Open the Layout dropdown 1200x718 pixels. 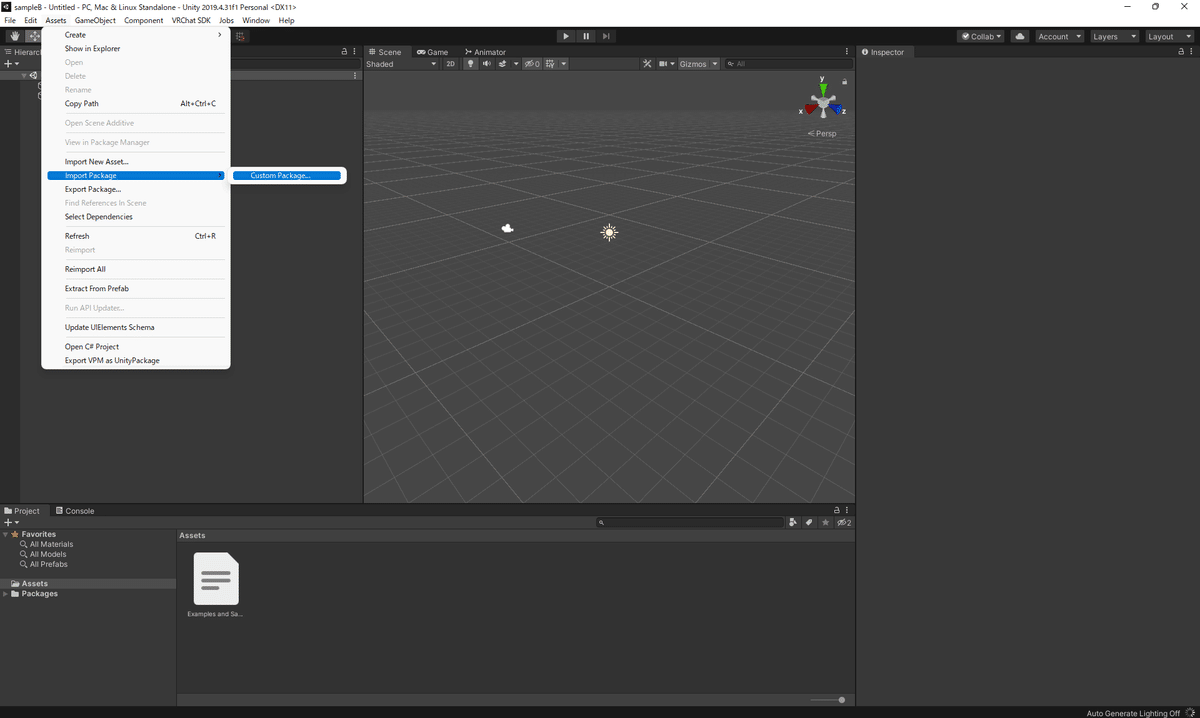1169,36
